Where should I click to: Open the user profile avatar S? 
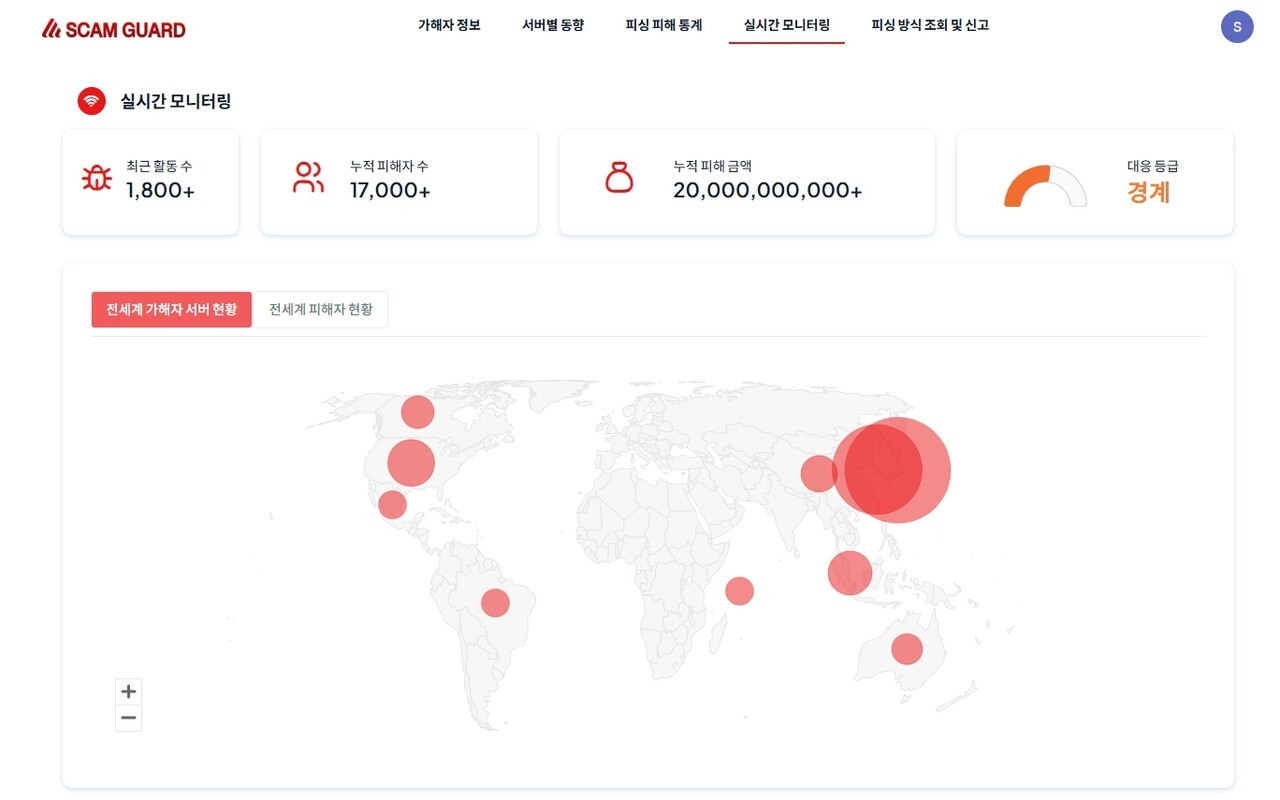1237,27
